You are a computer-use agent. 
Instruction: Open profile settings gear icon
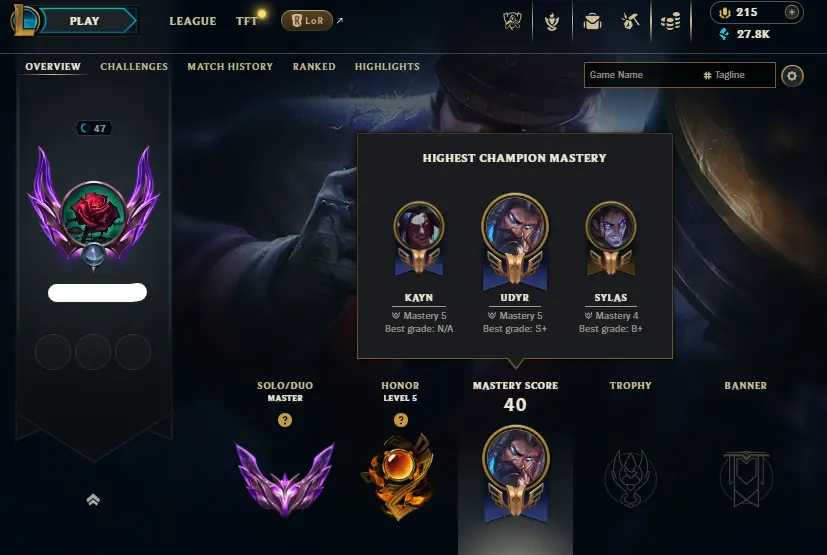[x=792, y=75]
